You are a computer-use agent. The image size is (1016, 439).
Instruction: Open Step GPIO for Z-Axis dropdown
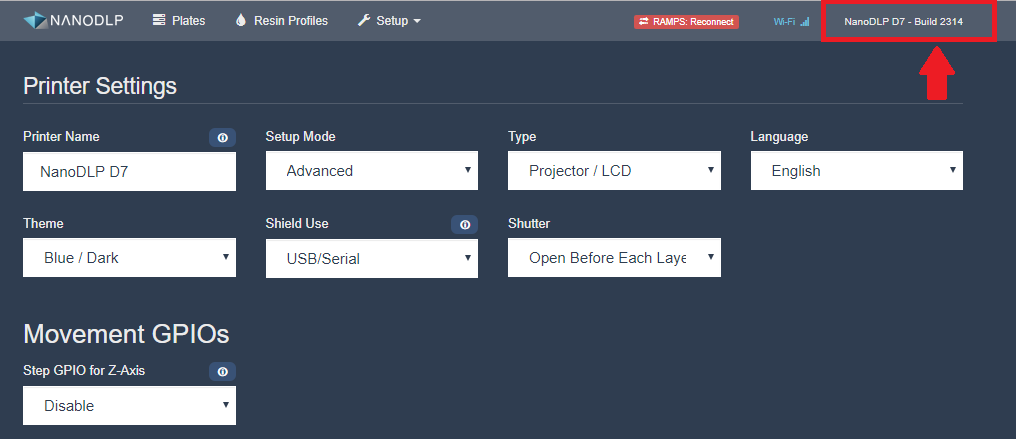[x=130, y=406]
